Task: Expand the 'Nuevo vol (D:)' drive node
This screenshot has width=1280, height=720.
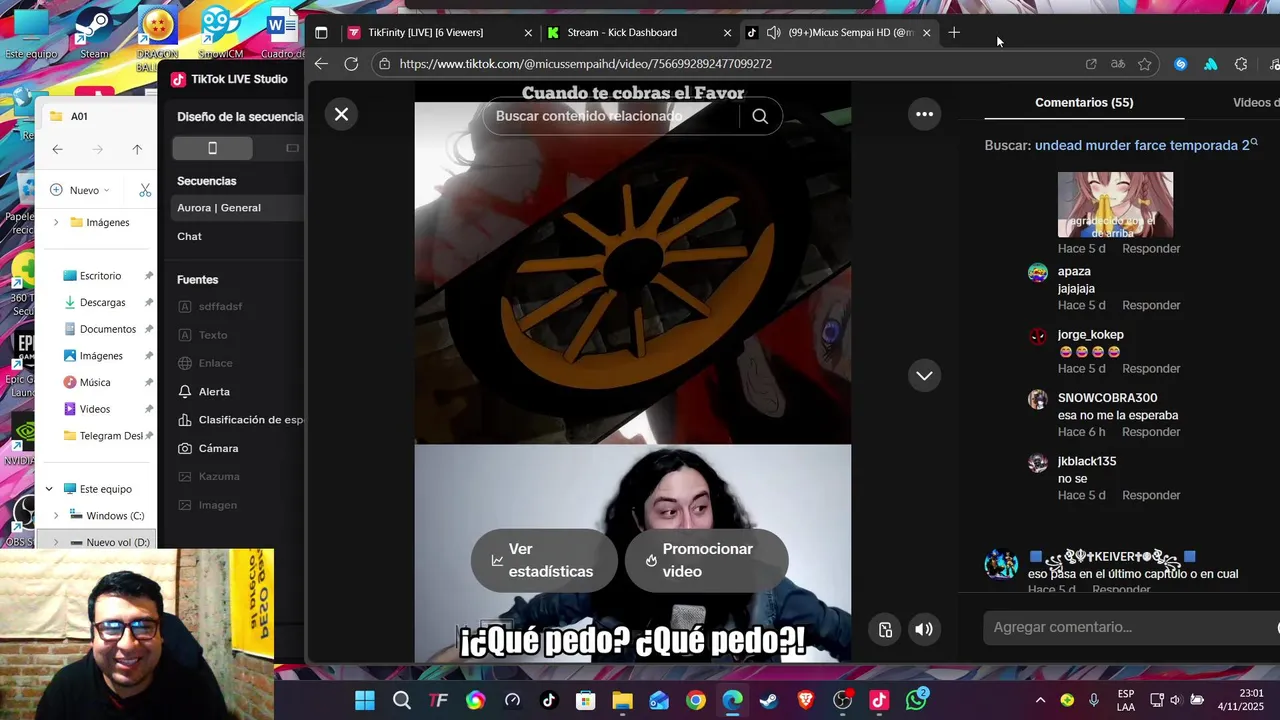Action: 56,542
